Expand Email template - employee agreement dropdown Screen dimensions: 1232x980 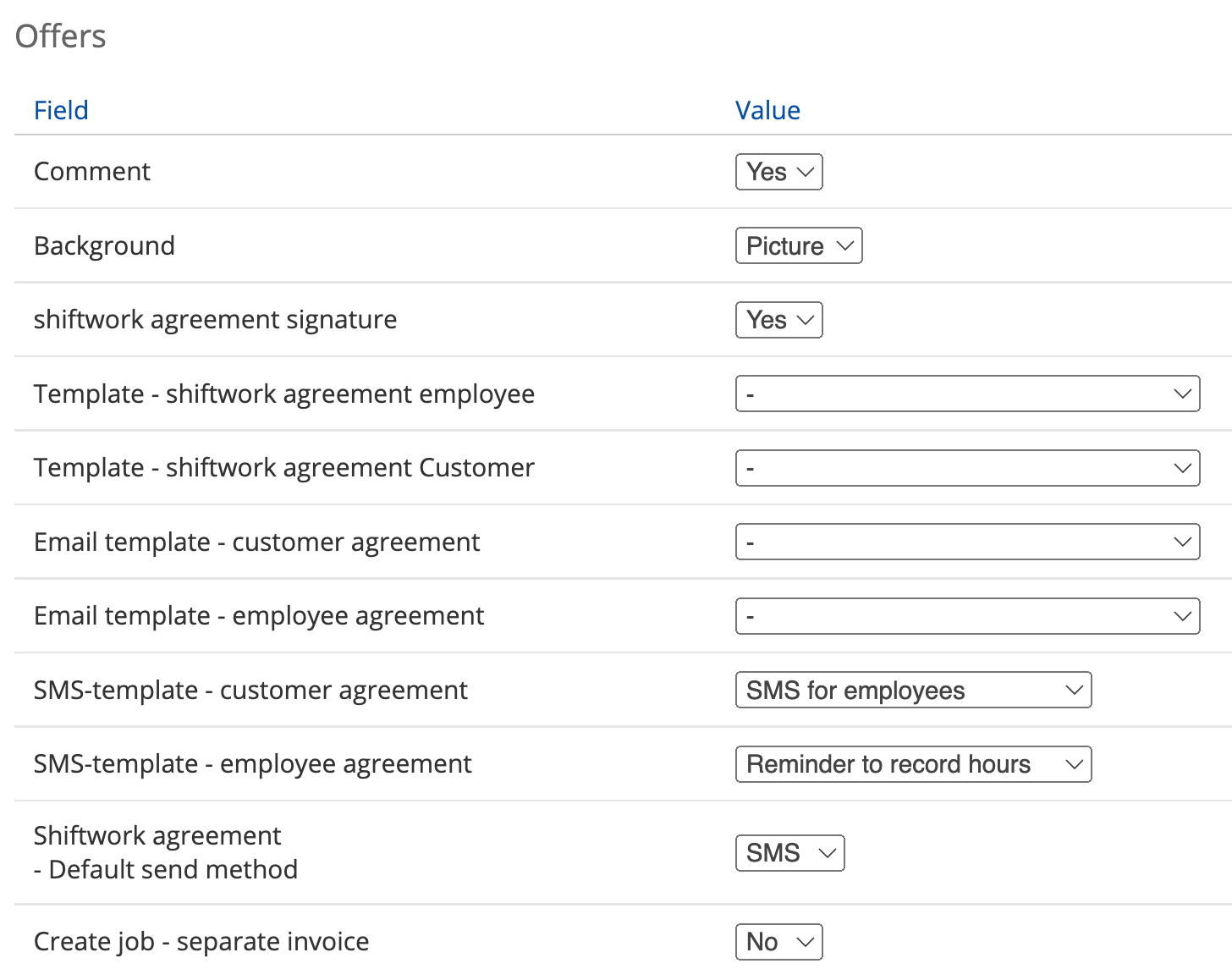coord(967,616)
